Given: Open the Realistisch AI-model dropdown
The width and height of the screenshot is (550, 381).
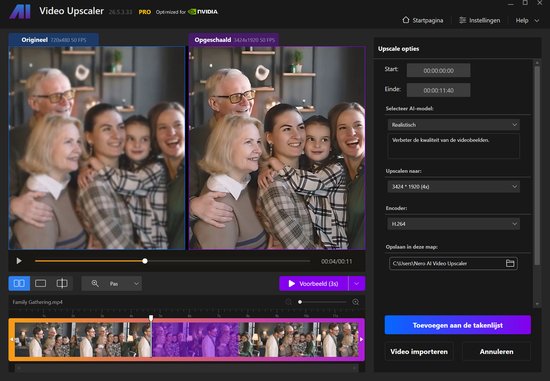Looking at the screenshot, I should point(454,125).
